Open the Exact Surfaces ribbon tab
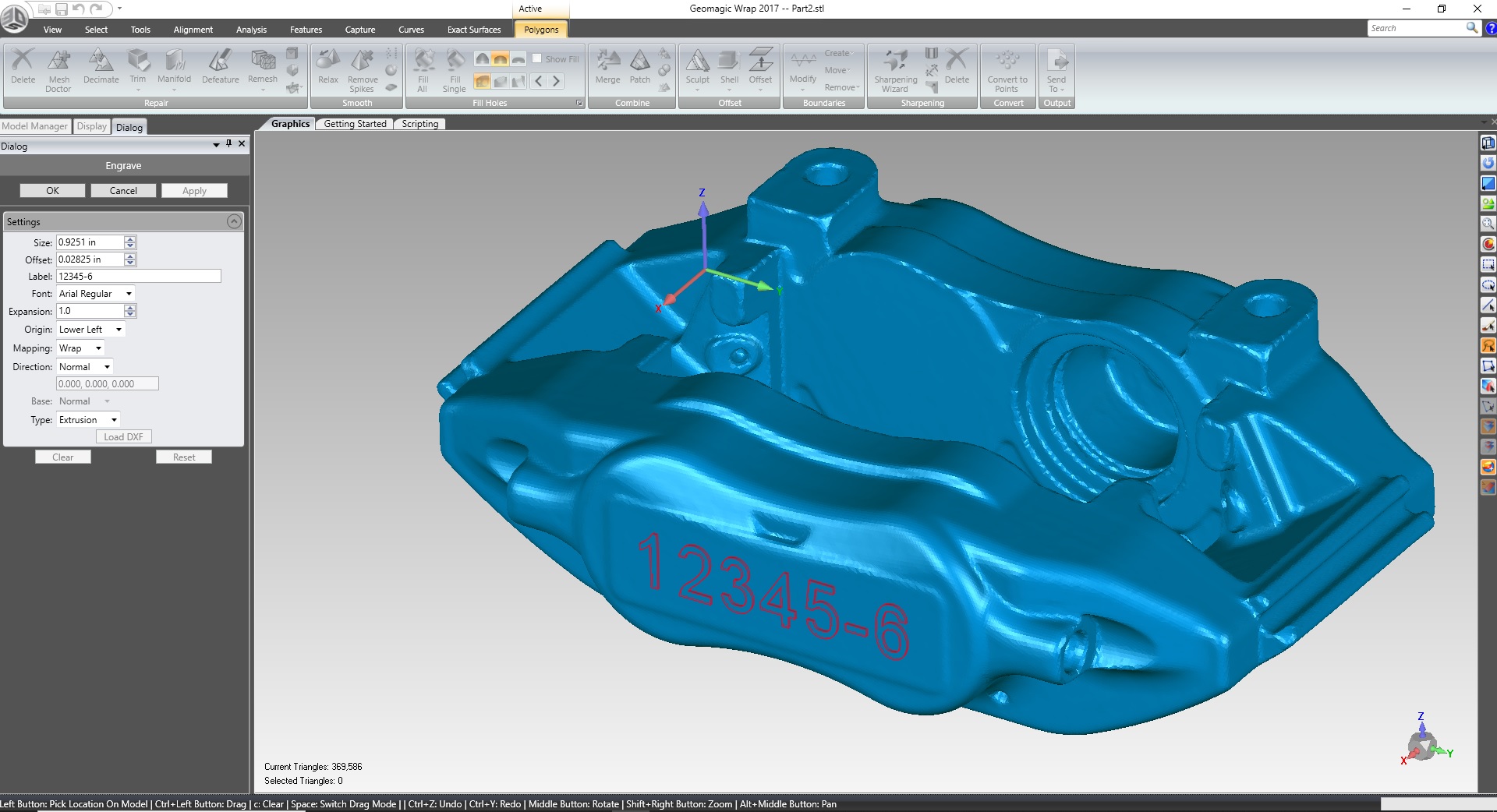The image size is (1497, 812). point(473,30)
